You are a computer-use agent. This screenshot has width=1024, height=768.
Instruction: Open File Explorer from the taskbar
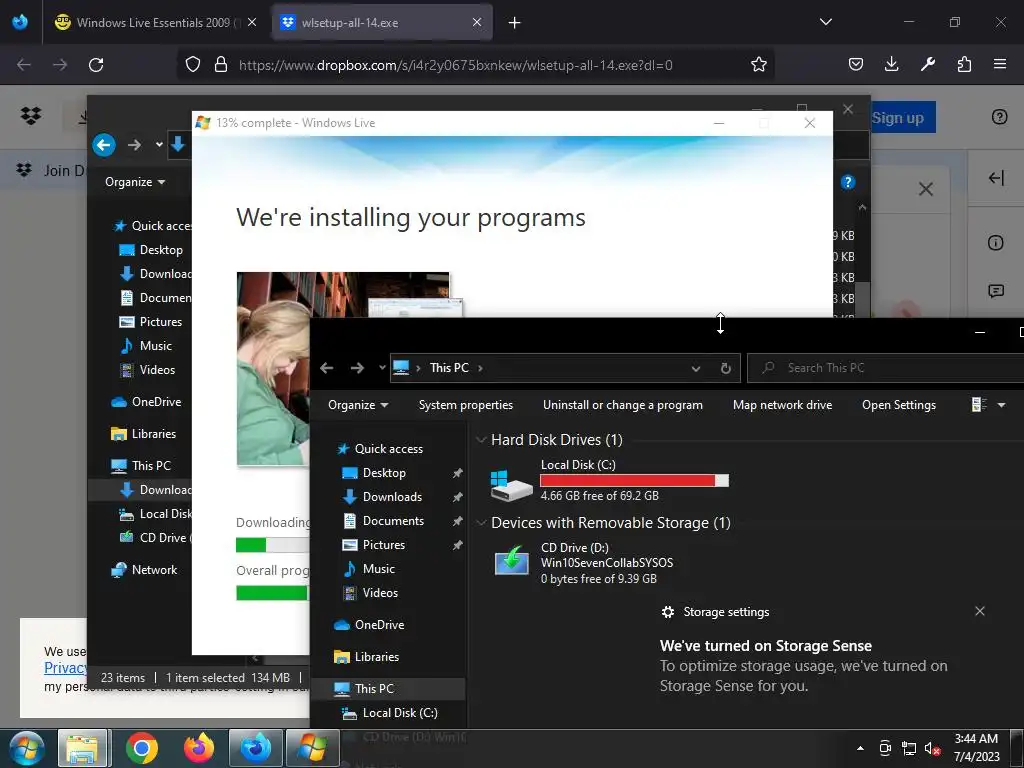82,748
